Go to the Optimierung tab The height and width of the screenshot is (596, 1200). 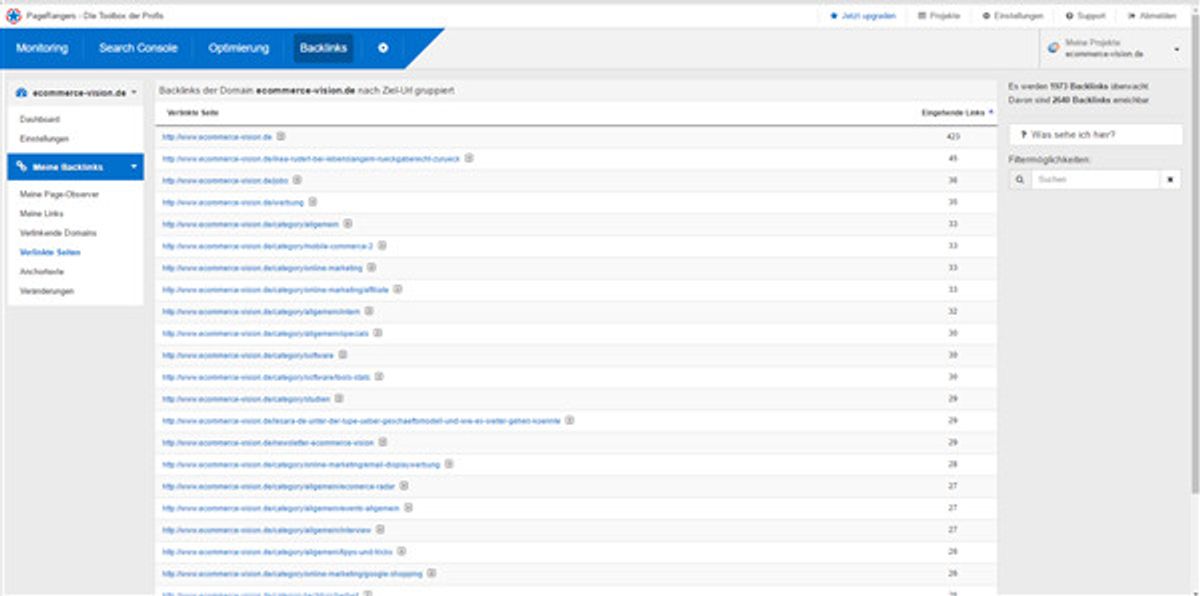point(239,48)
